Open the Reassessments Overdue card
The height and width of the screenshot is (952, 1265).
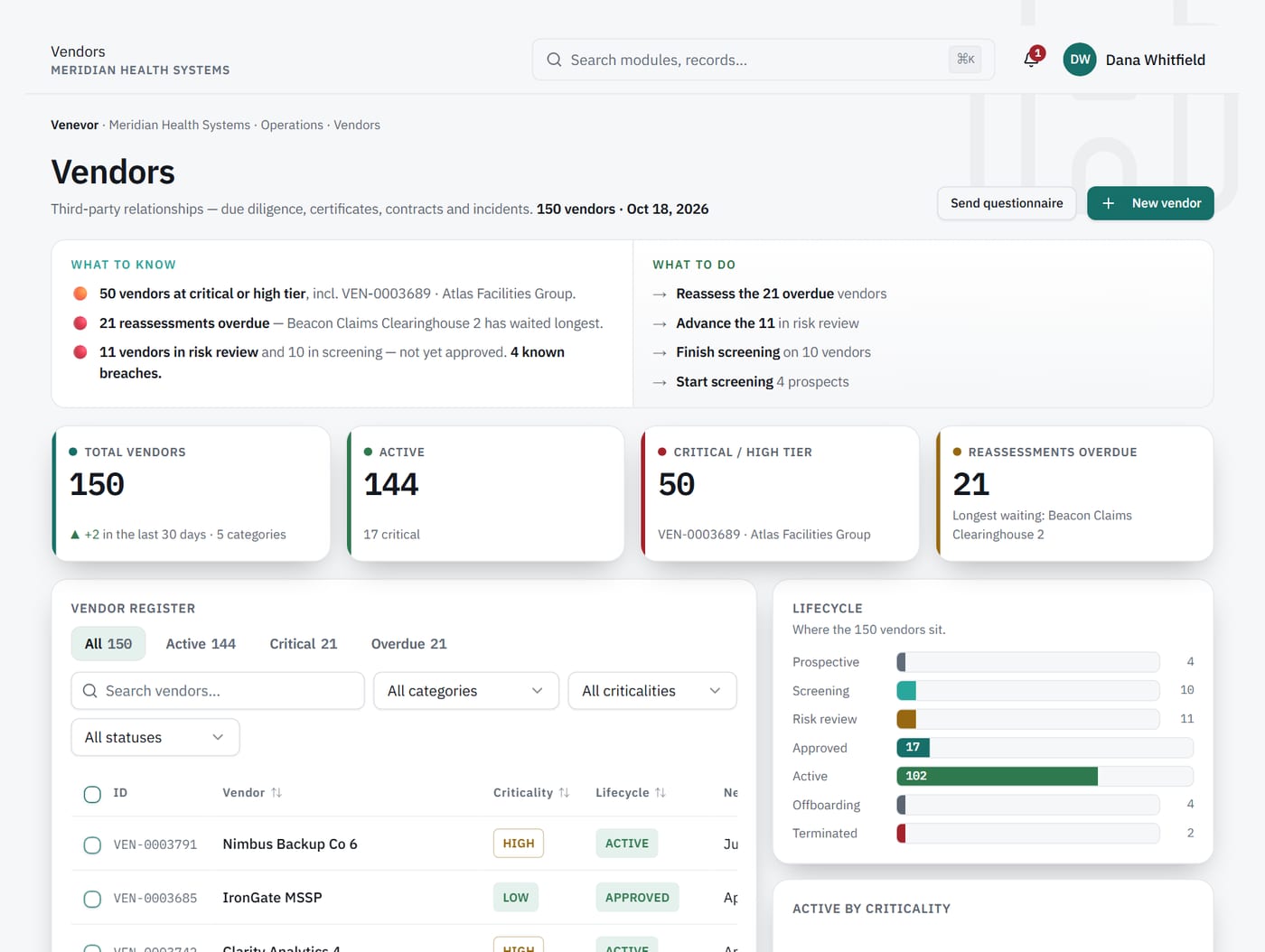[x=1074, y=493]
